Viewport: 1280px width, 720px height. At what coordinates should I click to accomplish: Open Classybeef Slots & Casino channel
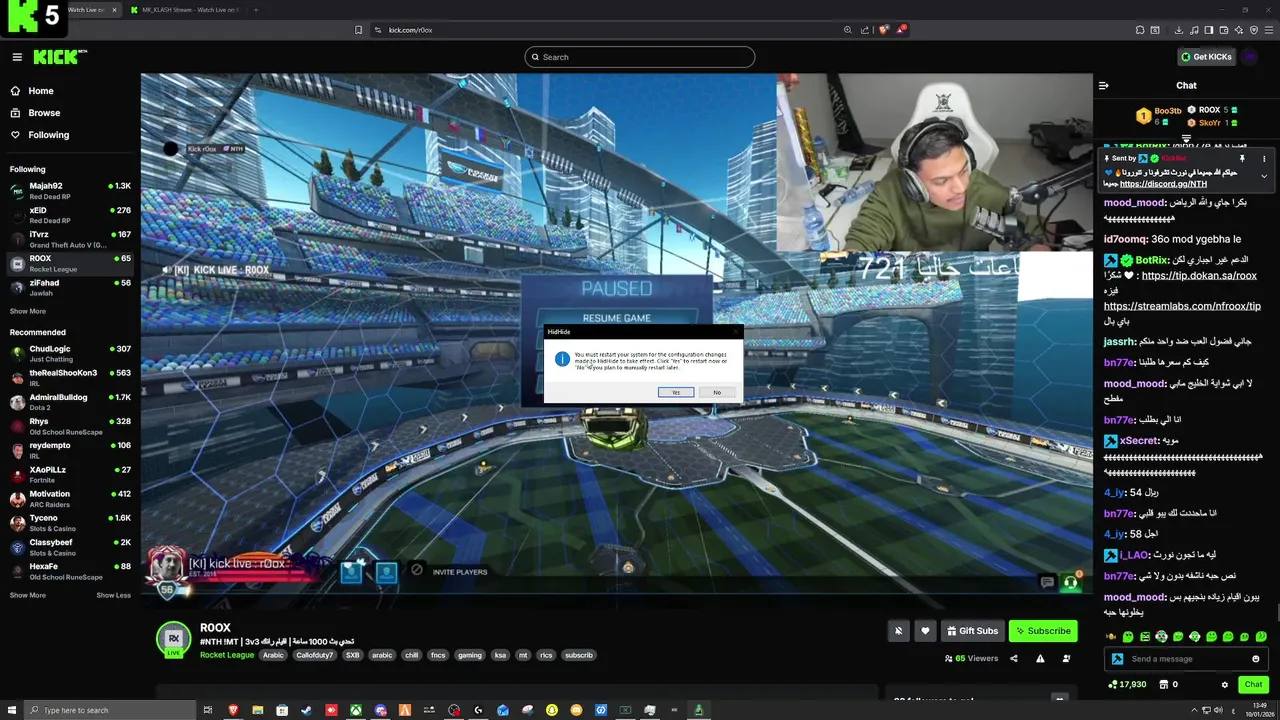(70, 547)
